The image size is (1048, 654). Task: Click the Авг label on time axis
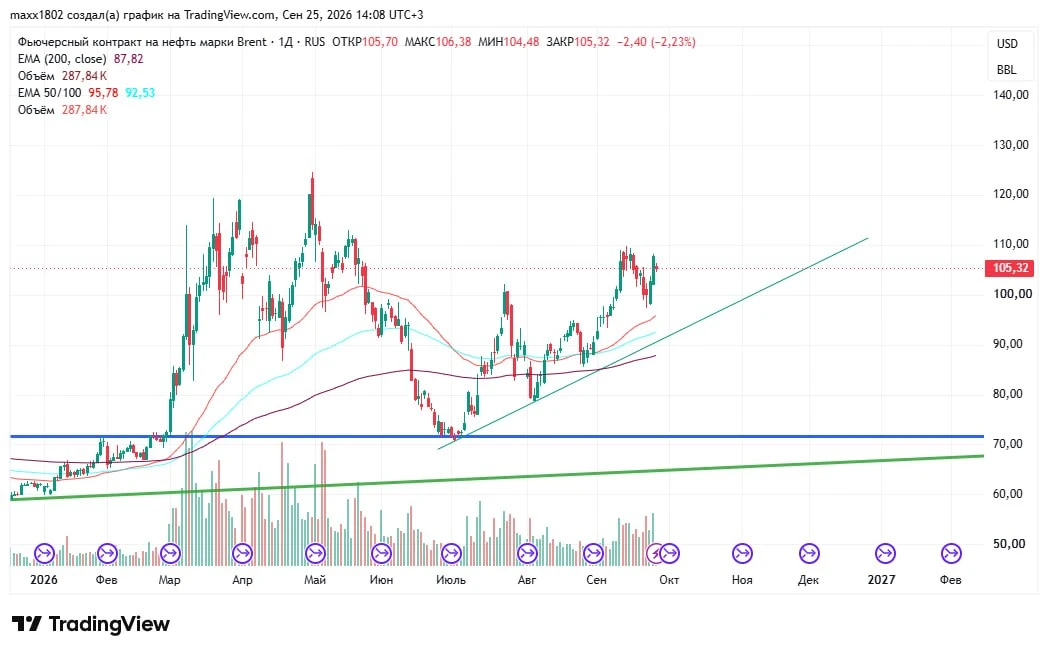(x=527, y=580)
